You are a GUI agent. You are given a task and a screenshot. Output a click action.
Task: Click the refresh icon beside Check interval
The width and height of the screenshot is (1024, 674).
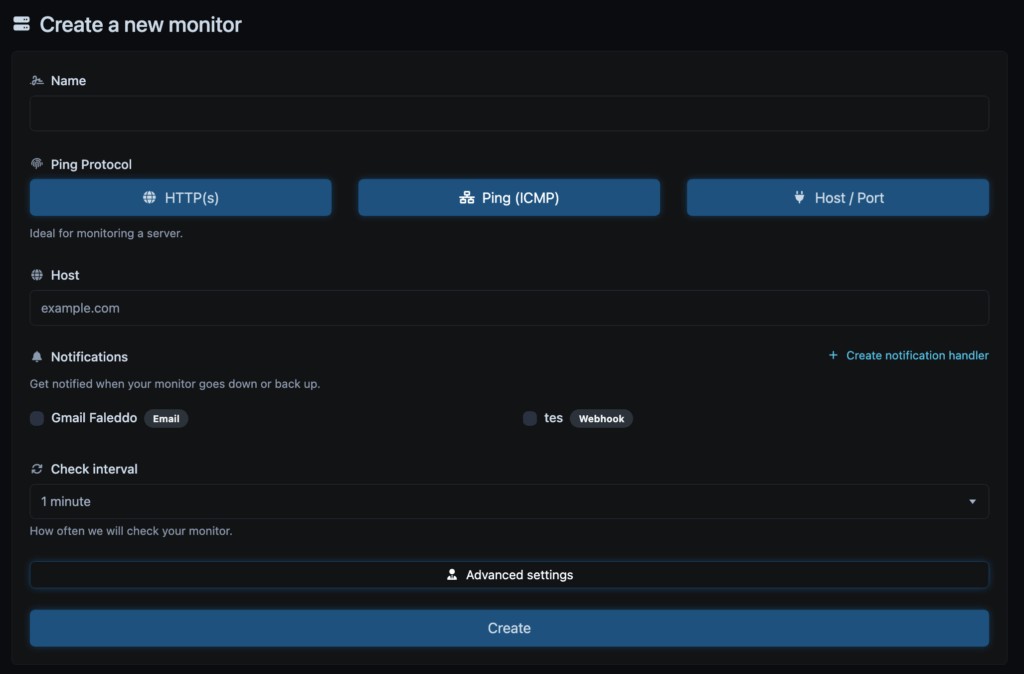click(x=37, y=469)
